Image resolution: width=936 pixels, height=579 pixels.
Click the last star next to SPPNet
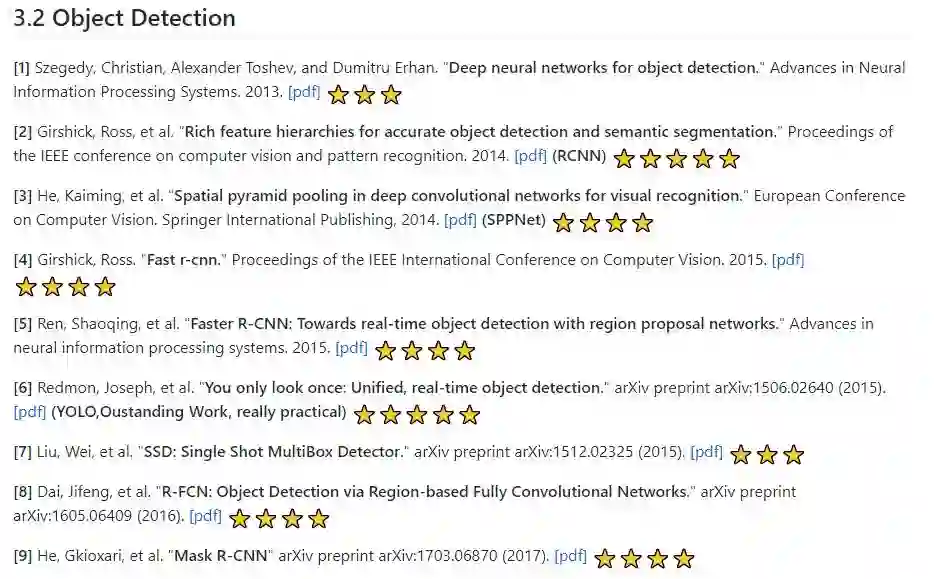point(643,223)
